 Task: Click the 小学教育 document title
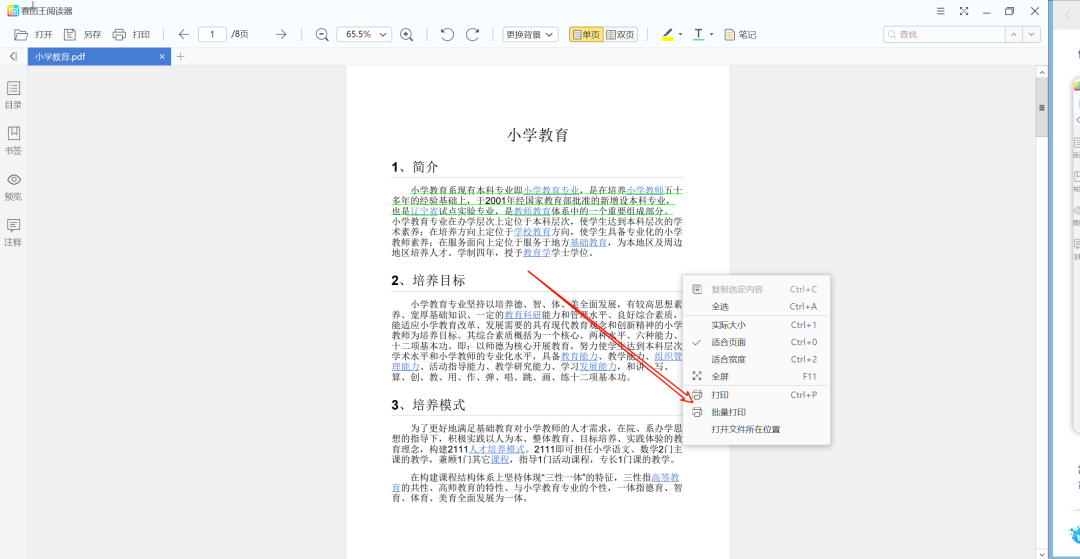coord(537,135)
